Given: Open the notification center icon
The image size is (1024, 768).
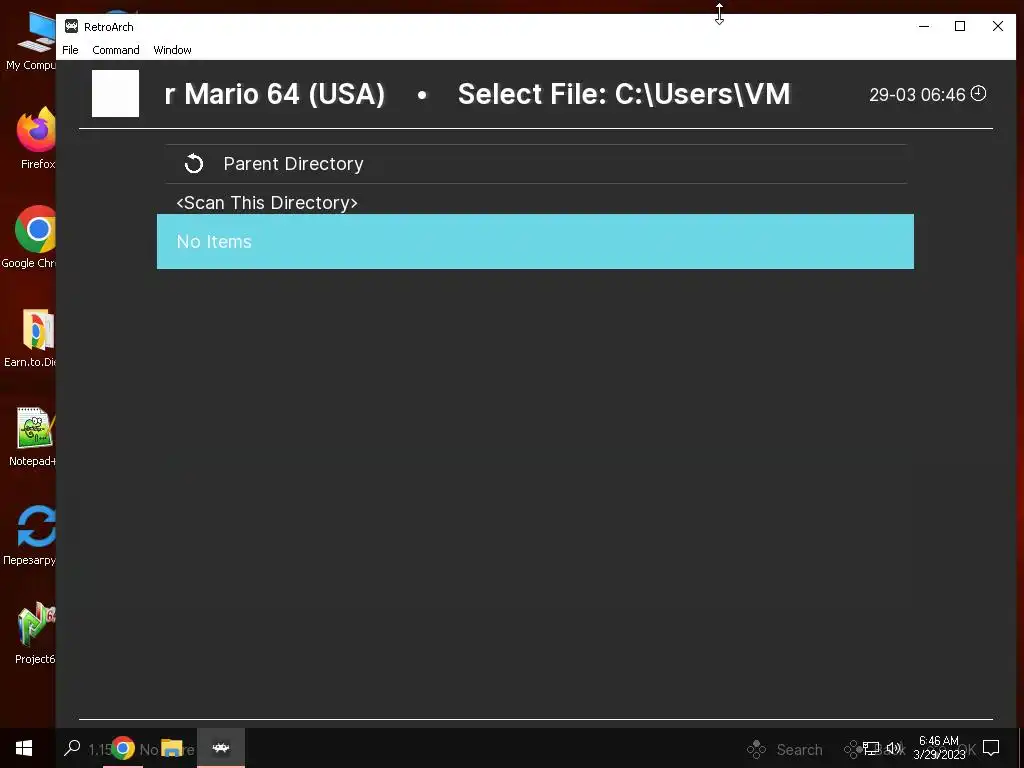Looking at the screenshot, I should [x=991, y=748].
